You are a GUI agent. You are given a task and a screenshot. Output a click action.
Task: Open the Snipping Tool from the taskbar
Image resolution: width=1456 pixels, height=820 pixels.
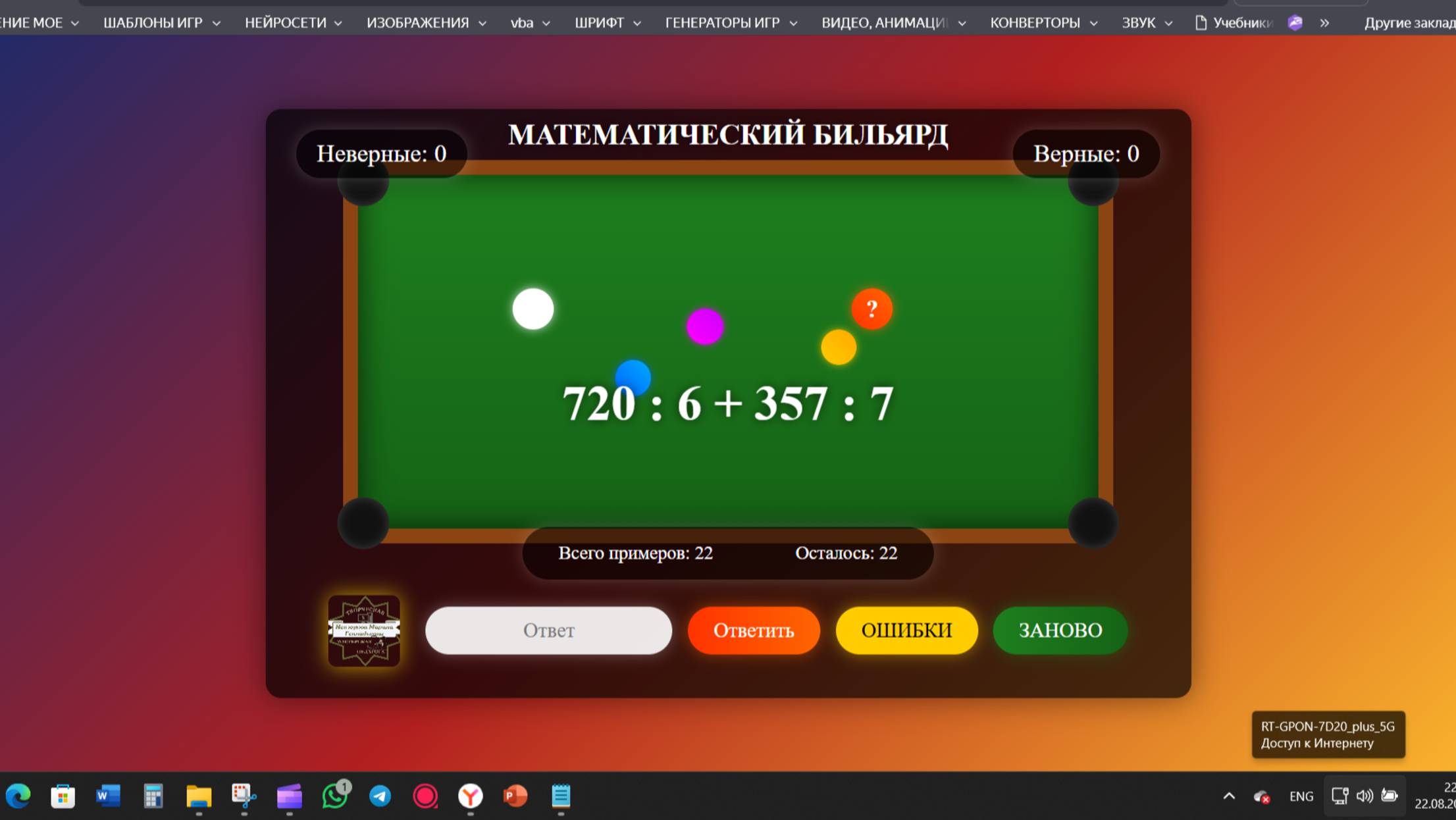point(242,797)
